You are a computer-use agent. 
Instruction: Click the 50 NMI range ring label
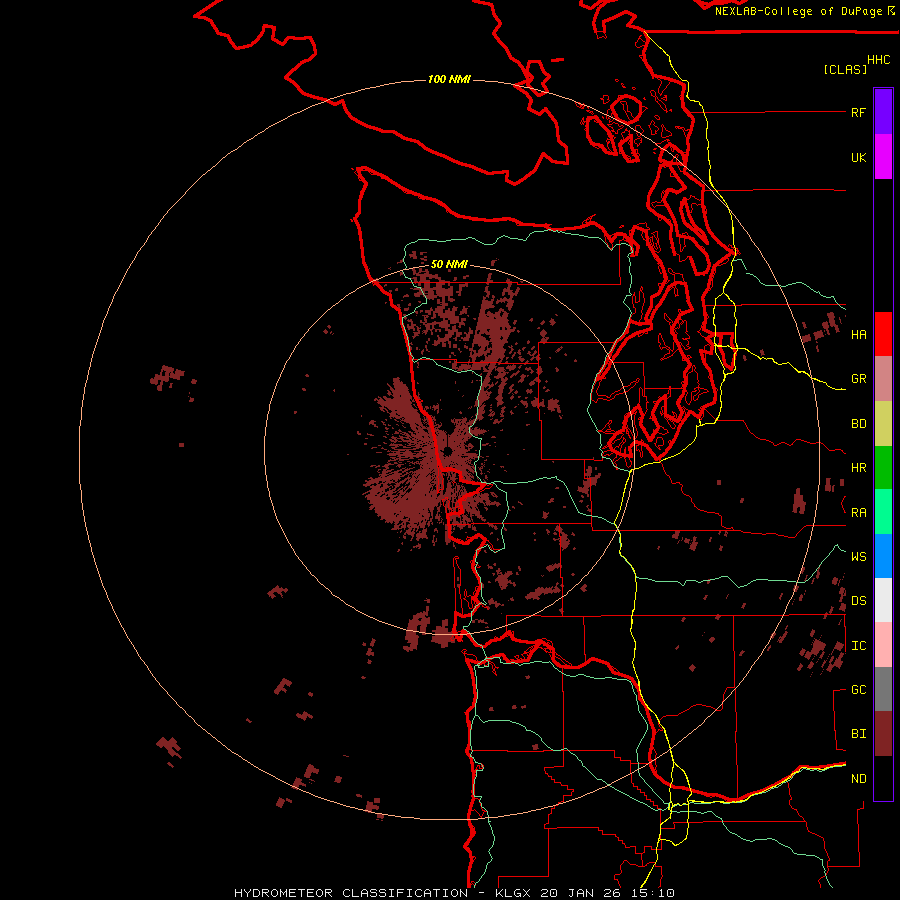pyautogui.click(x=449, y=264)
